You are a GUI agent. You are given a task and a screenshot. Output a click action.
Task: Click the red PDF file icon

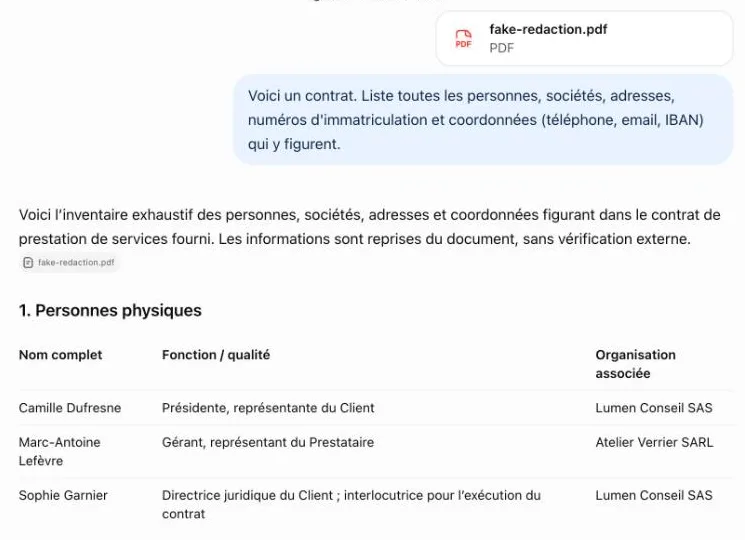(x=463, y=38)
